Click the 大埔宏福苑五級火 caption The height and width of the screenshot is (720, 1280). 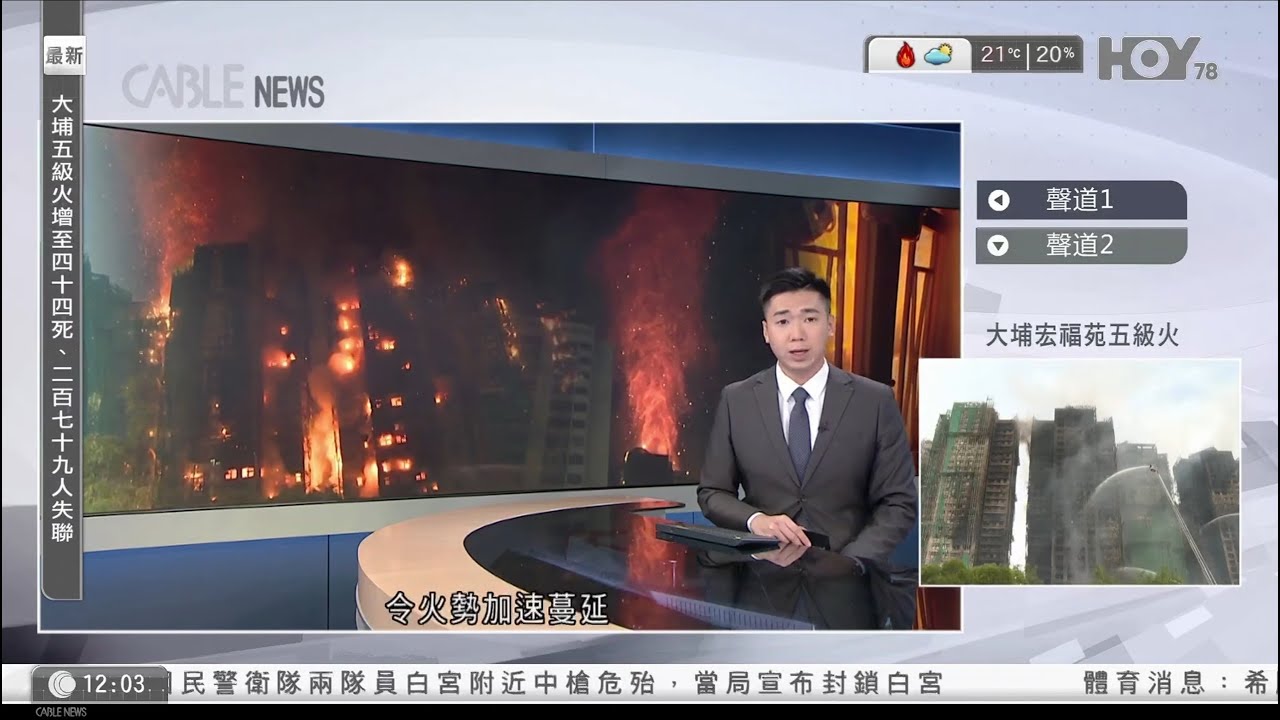(1082, 336)
